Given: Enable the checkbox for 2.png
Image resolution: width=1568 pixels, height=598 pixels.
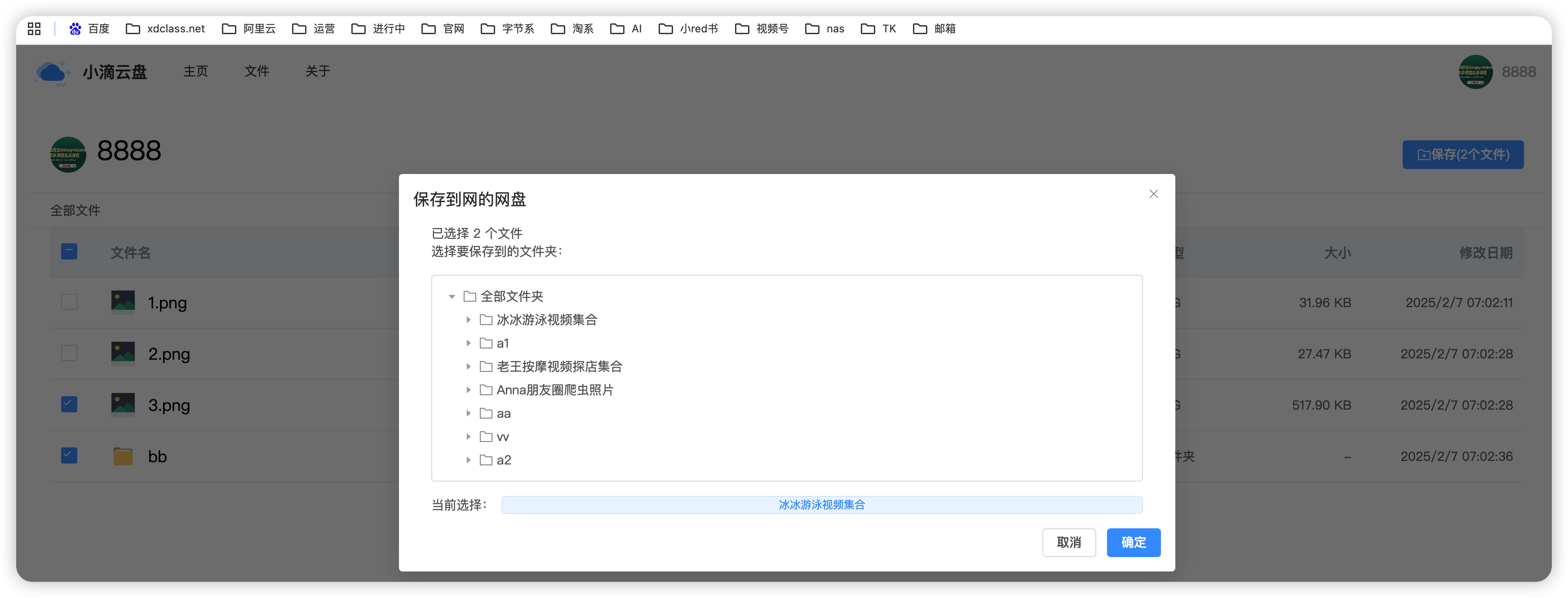Looking at the screenshot, I should (69, 353).
